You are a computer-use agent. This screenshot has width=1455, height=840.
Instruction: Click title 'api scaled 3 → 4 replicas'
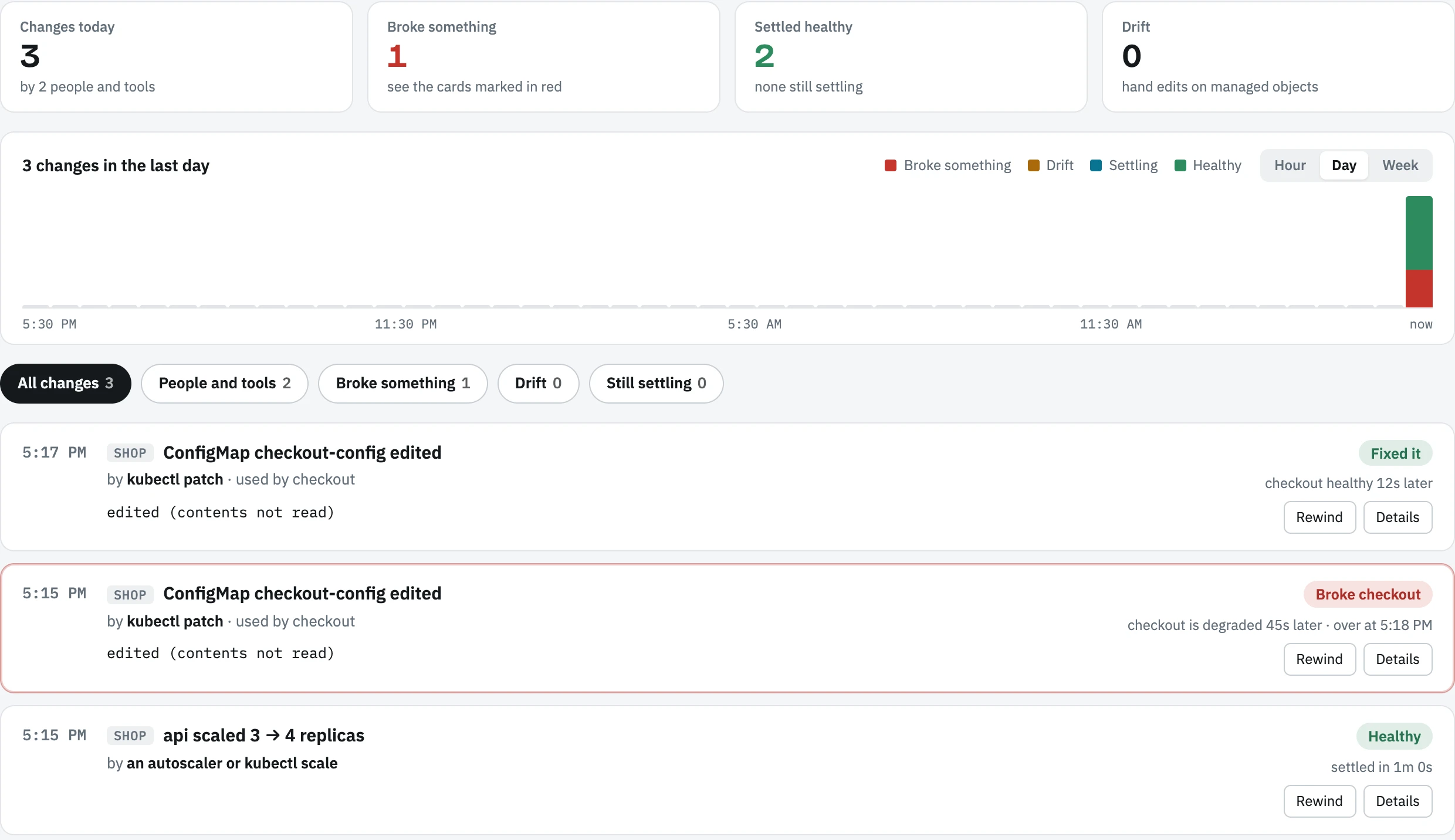[263, 735]
